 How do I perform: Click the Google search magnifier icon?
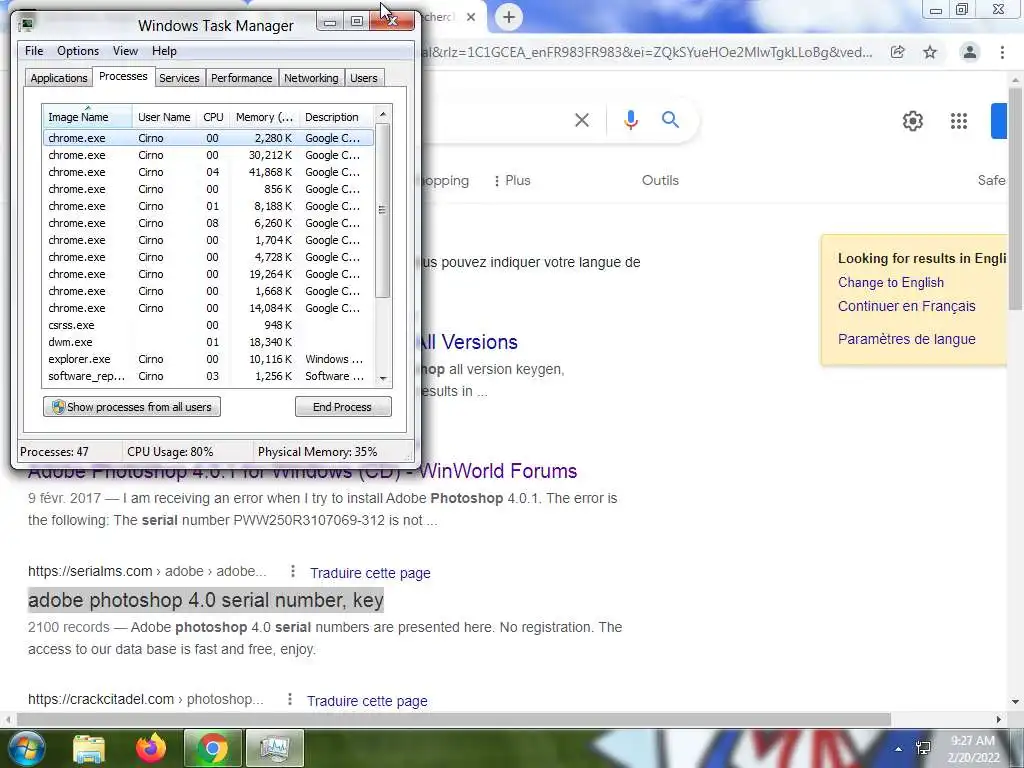pos(670,120)
